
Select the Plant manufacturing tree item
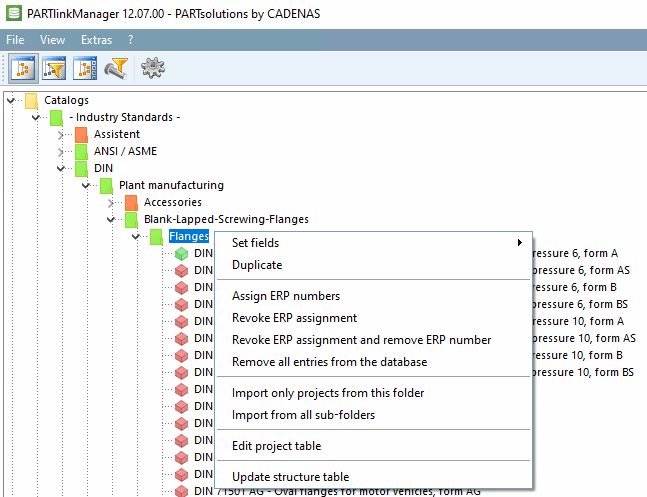point(171,185)
